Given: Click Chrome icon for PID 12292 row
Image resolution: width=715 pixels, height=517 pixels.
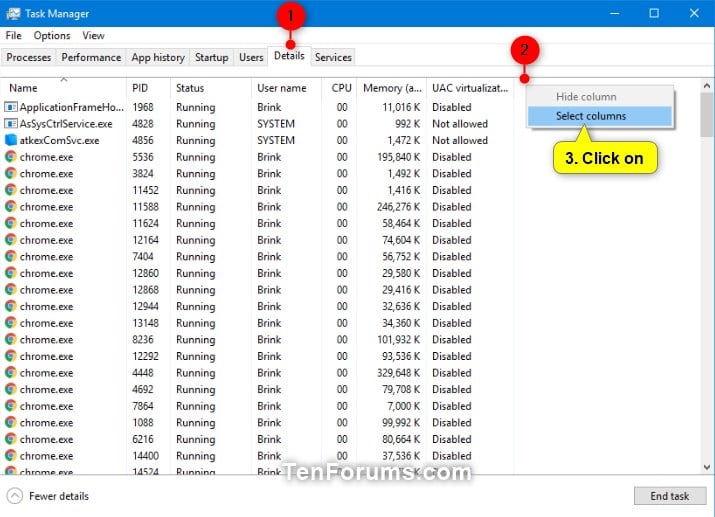Looking at the screenshot, I should [x=10, y=356].
